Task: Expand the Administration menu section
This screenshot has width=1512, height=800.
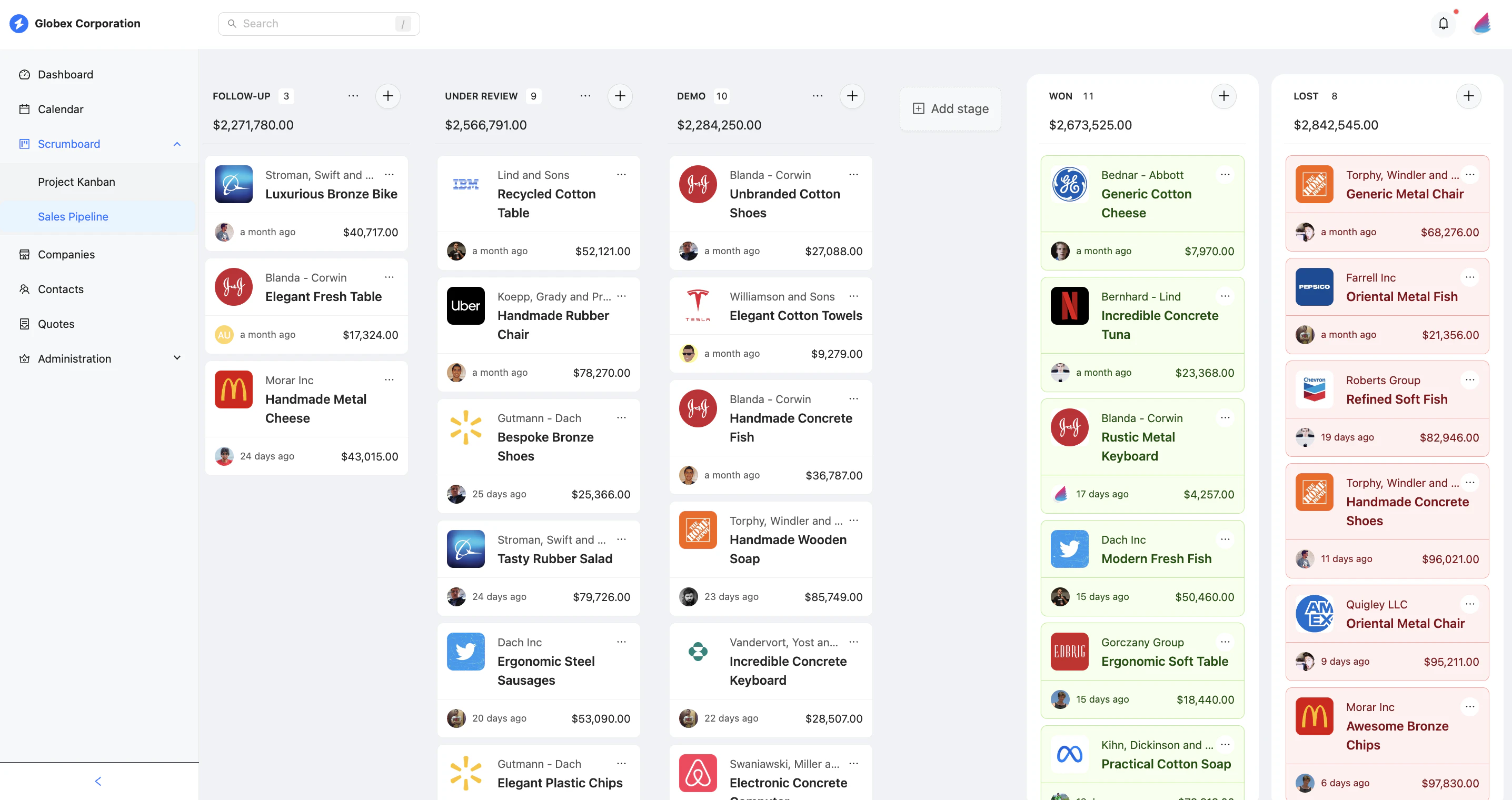Action: pyautogui.click(x=177, y=358)
